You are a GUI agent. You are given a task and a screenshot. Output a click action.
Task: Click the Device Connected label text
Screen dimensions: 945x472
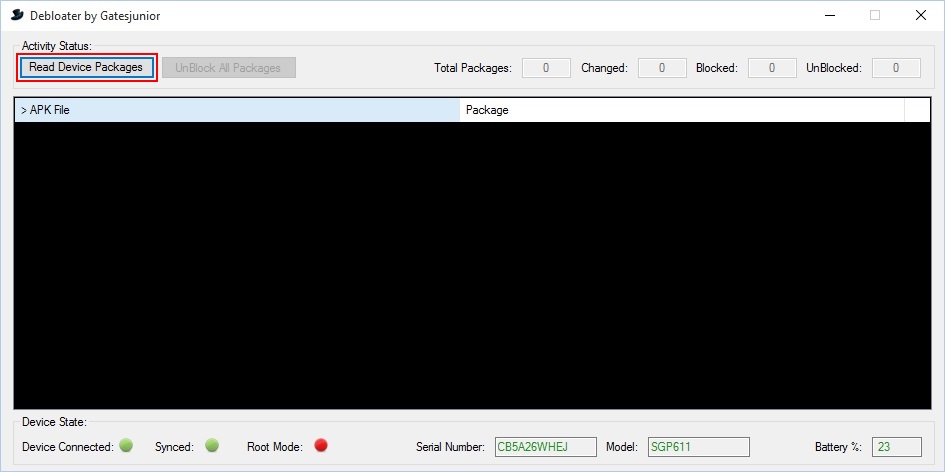point(68,447)
